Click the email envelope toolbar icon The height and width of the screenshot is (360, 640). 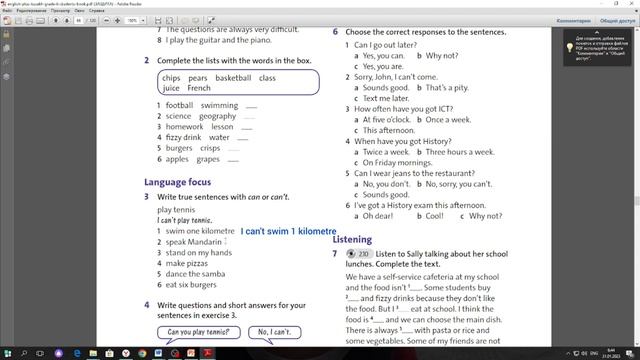pyautogui.click(x=40, y=20)
